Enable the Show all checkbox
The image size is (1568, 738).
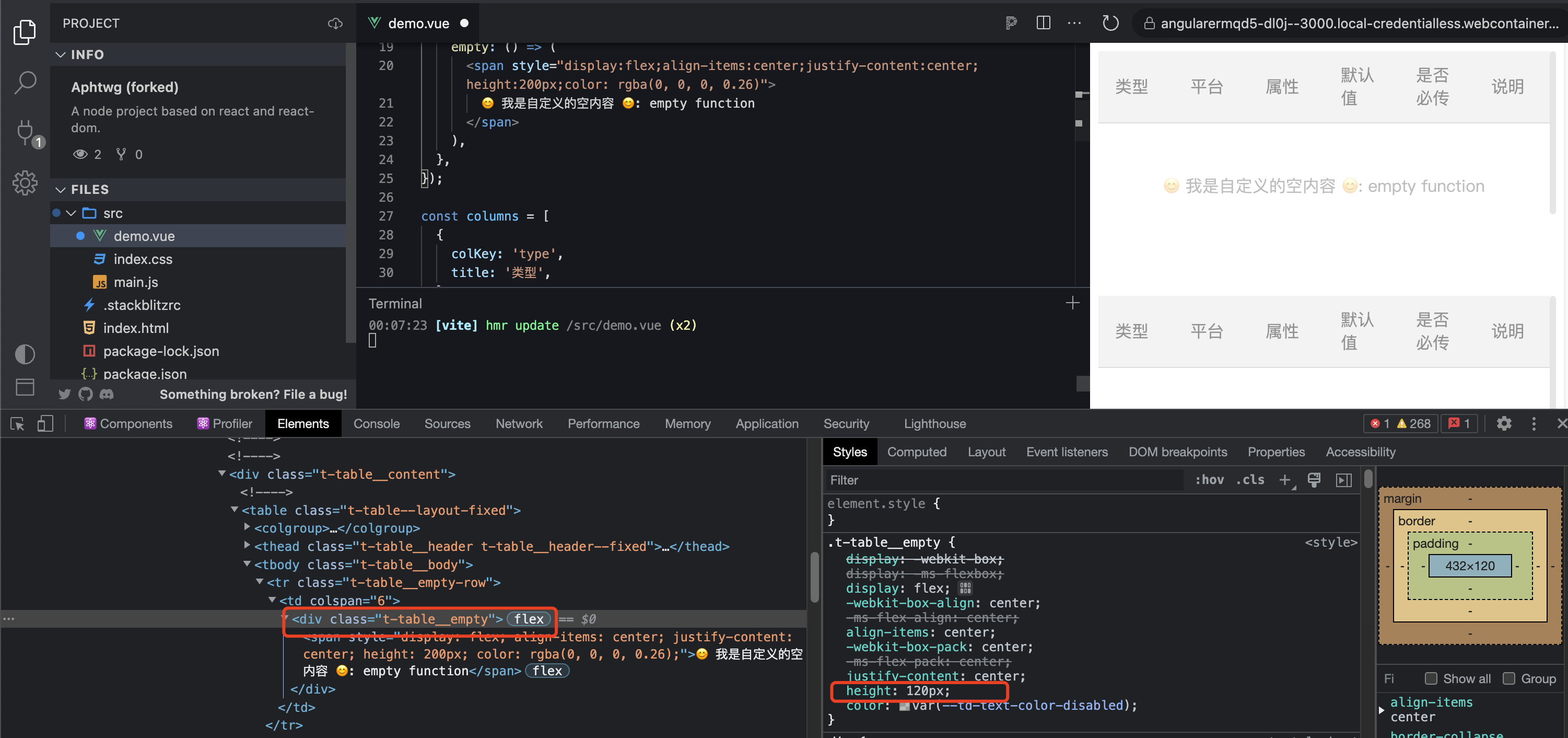pyautogui.click(x=1431, y=678)
